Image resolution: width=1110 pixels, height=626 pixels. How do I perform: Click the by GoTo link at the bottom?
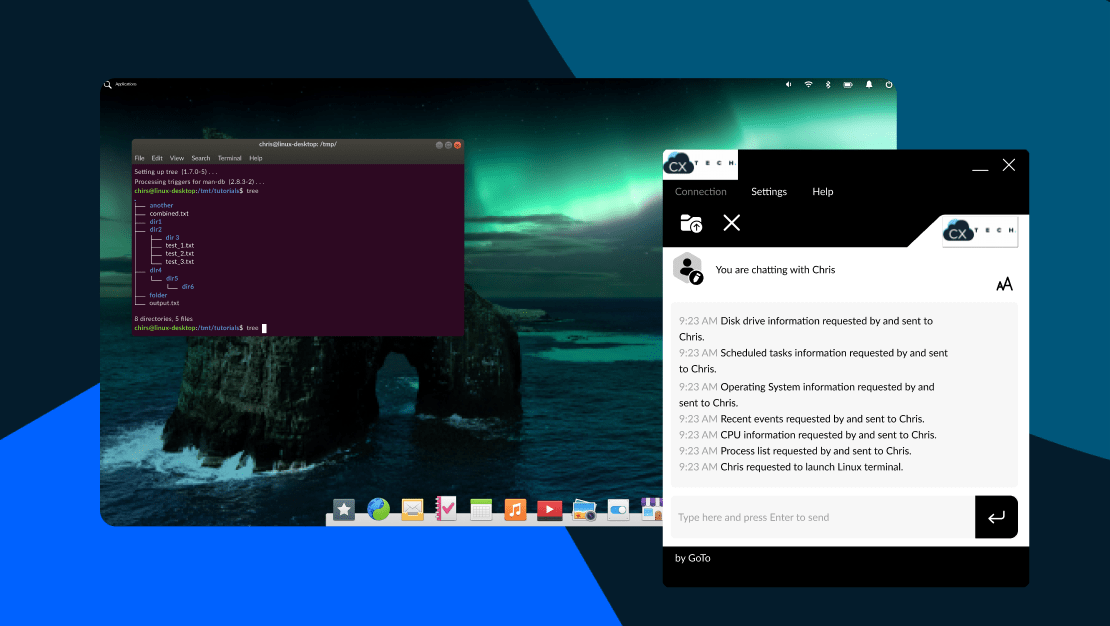[693, 558]
